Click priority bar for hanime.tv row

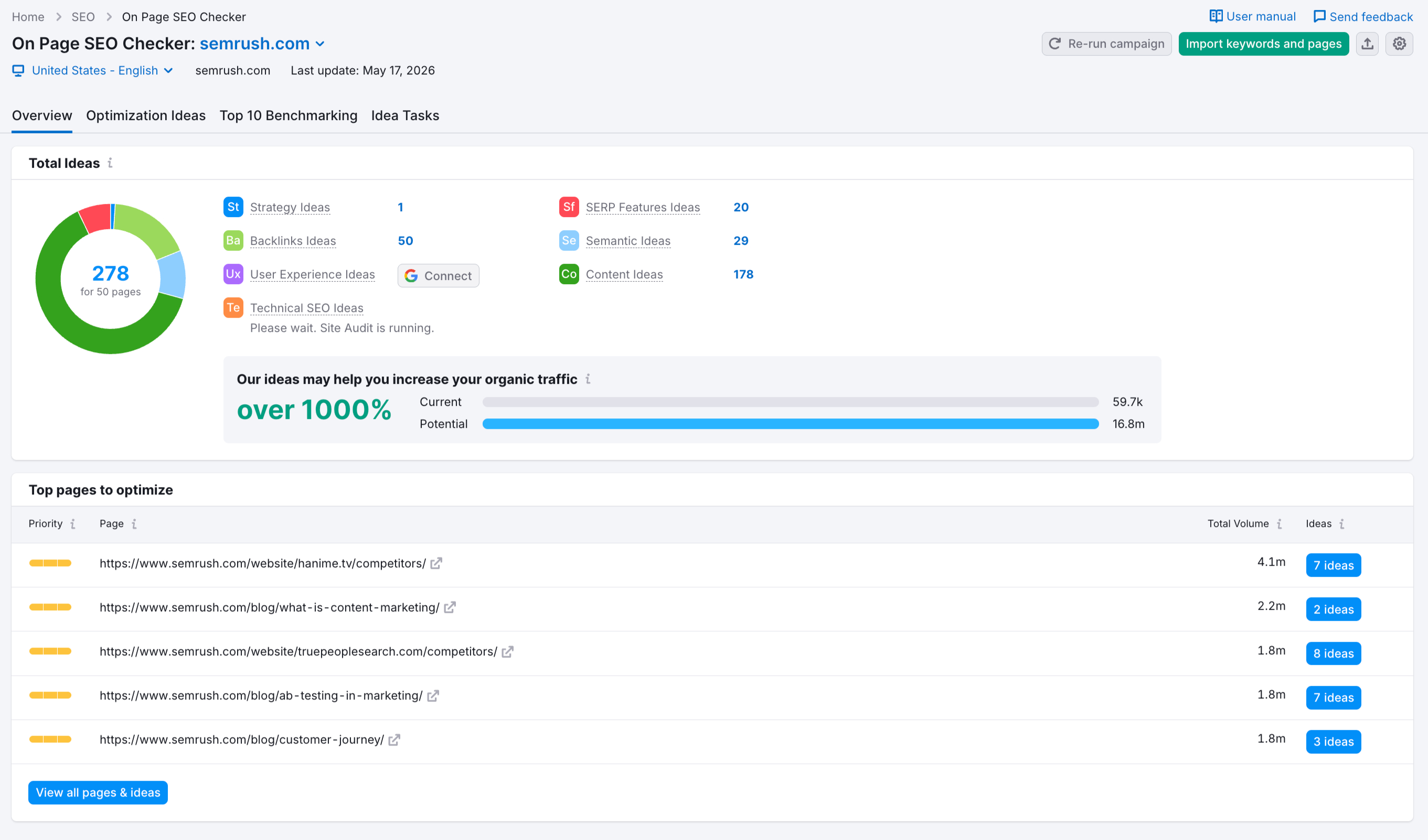point(50,563)
